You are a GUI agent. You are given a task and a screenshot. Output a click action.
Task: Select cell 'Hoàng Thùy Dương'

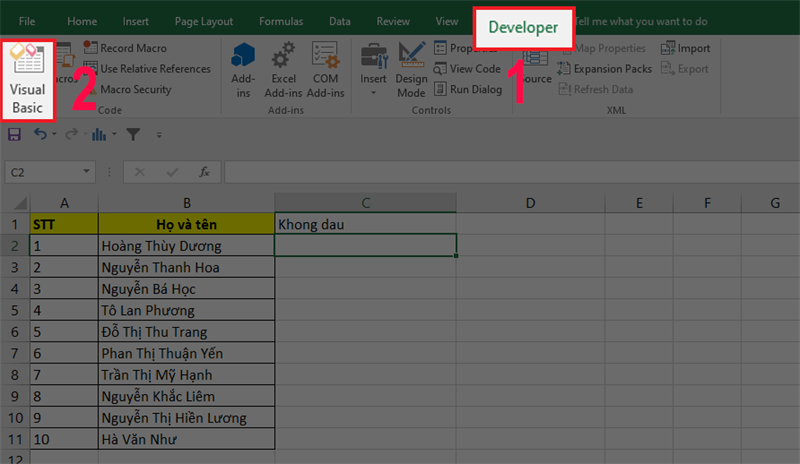(x=186, y=246)
